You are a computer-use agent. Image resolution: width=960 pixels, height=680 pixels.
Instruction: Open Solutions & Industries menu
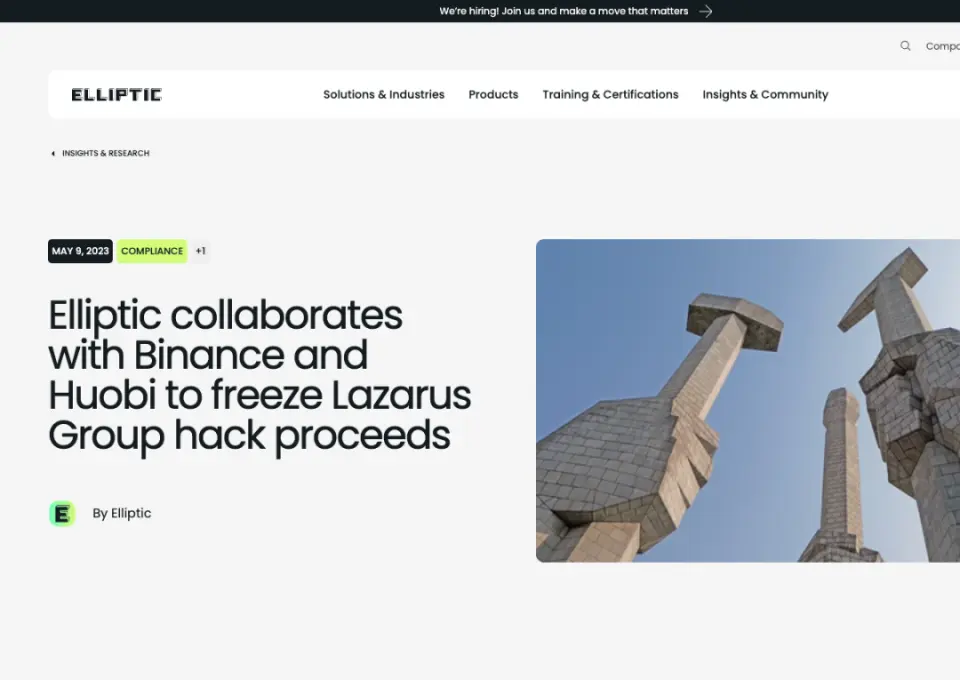(x=384, y=94)
